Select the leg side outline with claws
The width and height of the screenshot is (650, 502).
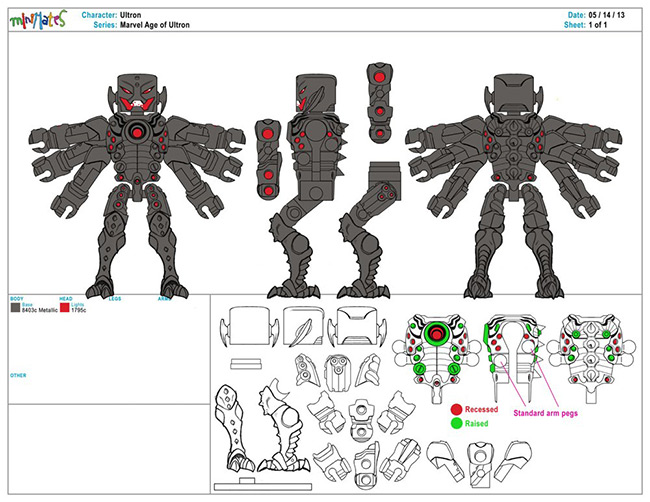click(284, 425)
